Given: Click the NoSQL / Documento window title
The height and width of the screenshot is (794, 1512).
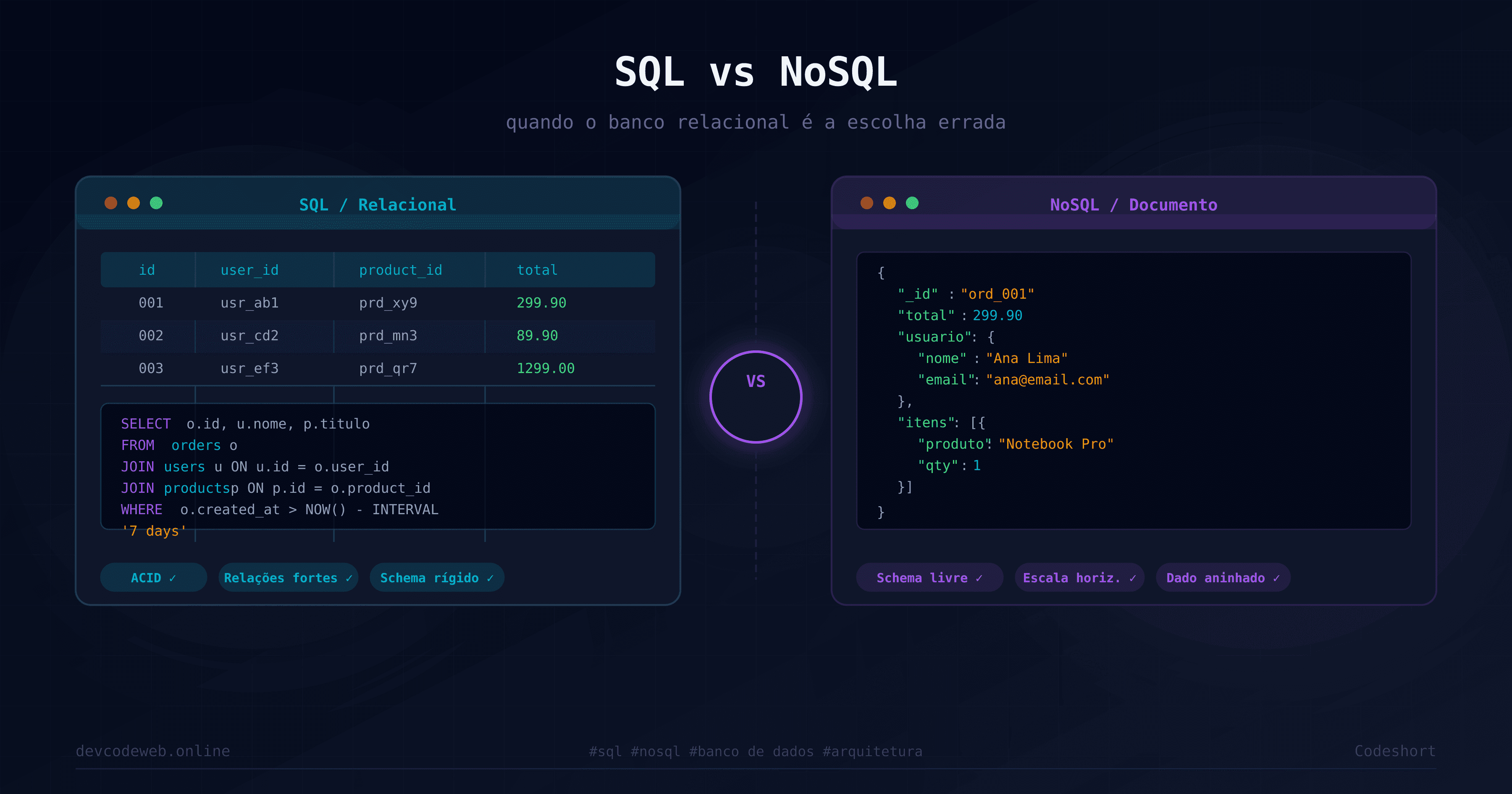Looking at the screenshot, I should click(1134, 205).
